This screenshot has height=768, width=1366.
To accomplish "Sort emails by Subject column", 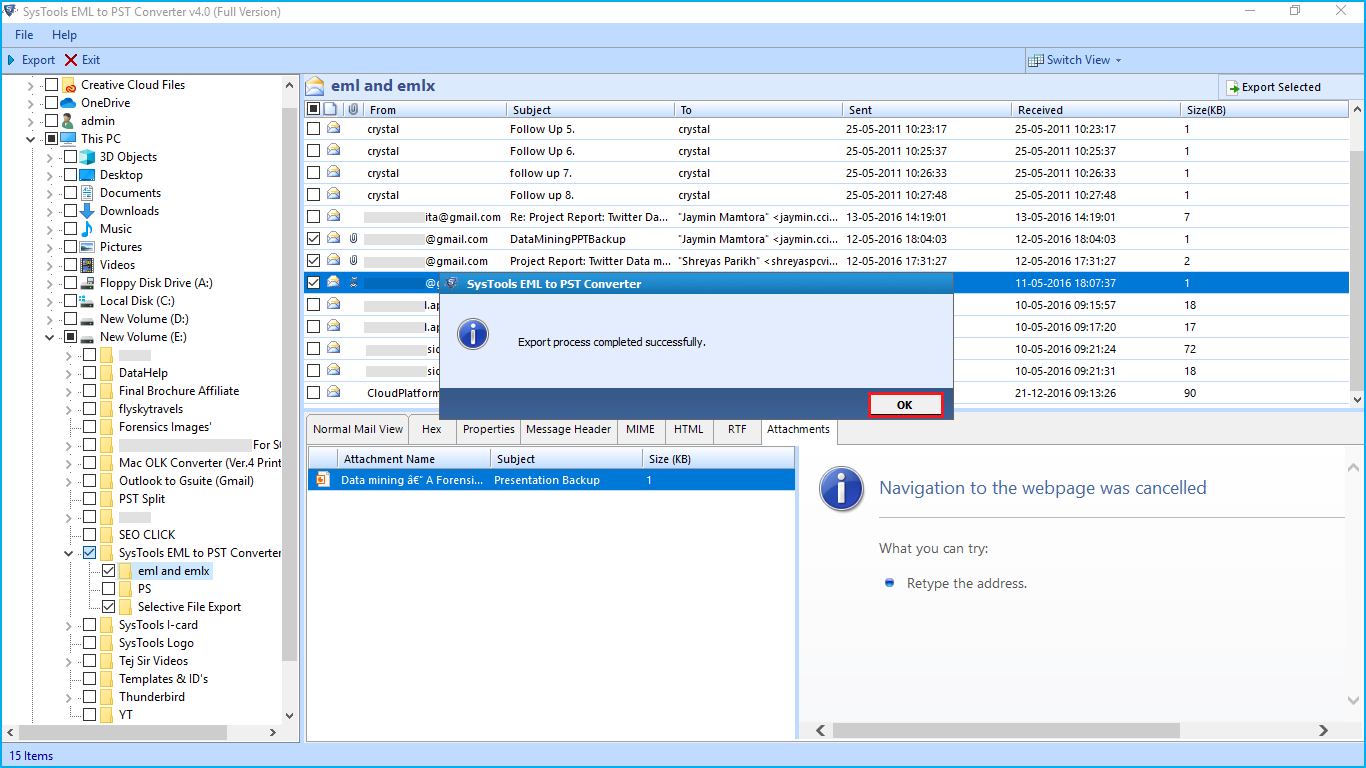I will point(589,109).
